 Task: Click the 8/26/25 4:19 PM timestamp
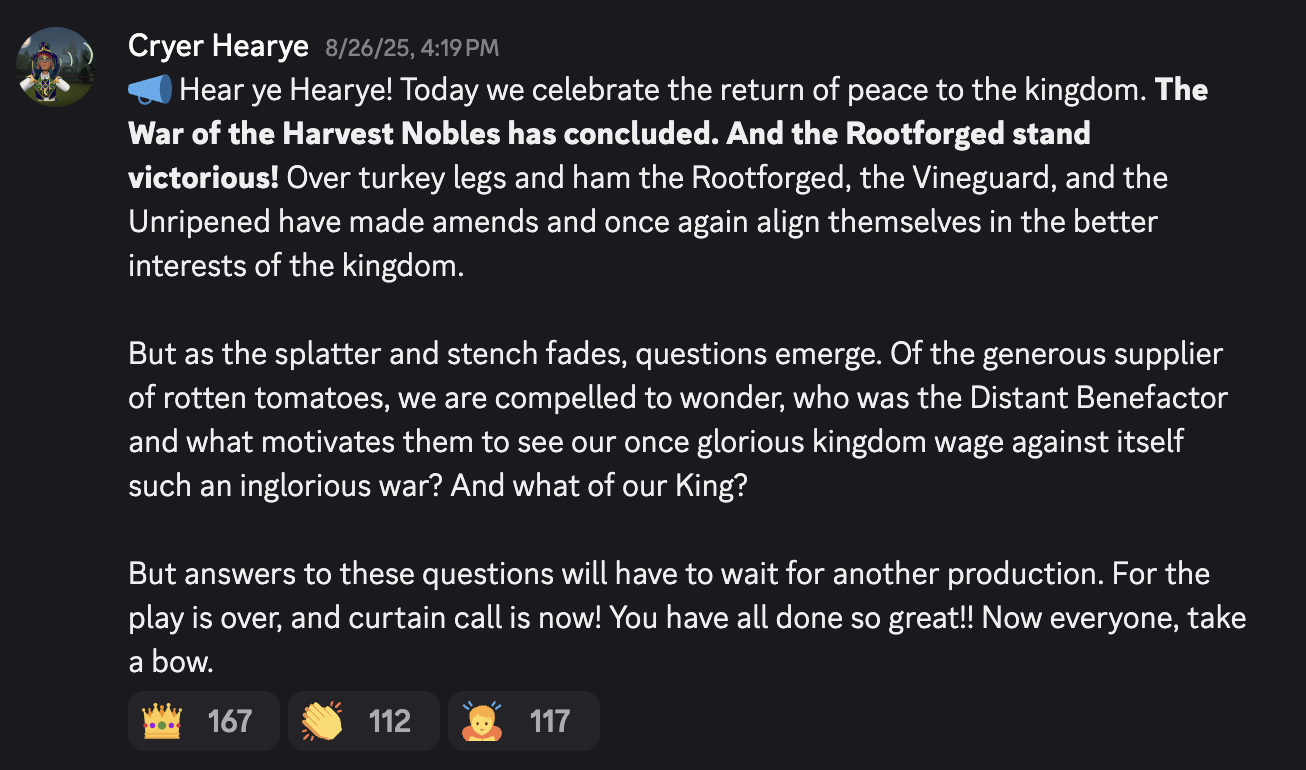411,47
